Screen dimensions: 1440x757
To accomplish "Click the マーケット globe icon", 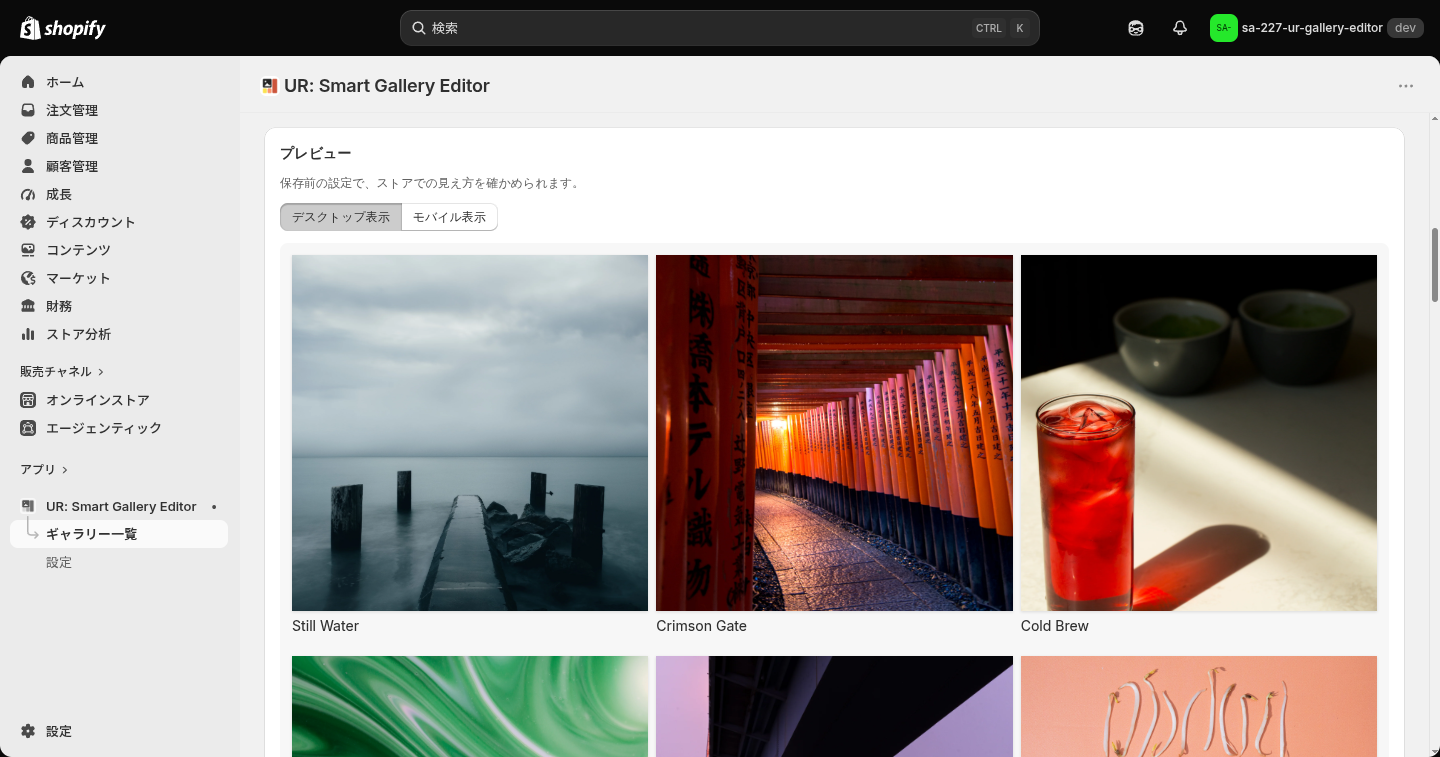I will [28, 278].
